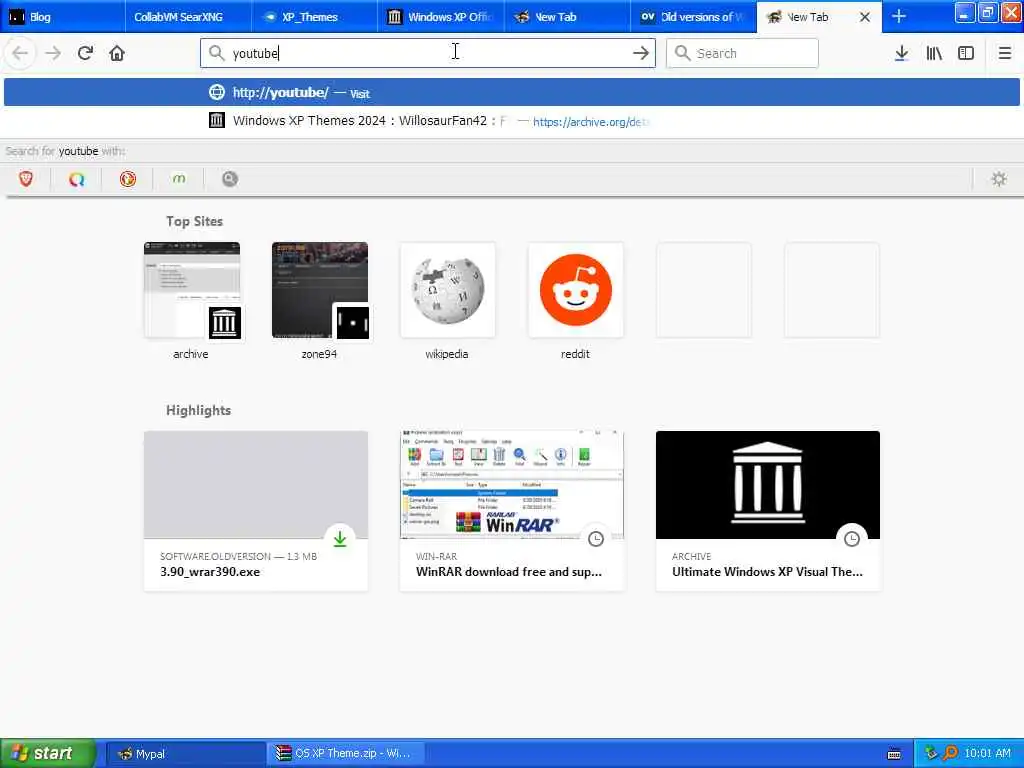Open WinRAR download free highlight card
Screen dimensions: 1024x768
[511, 511]
